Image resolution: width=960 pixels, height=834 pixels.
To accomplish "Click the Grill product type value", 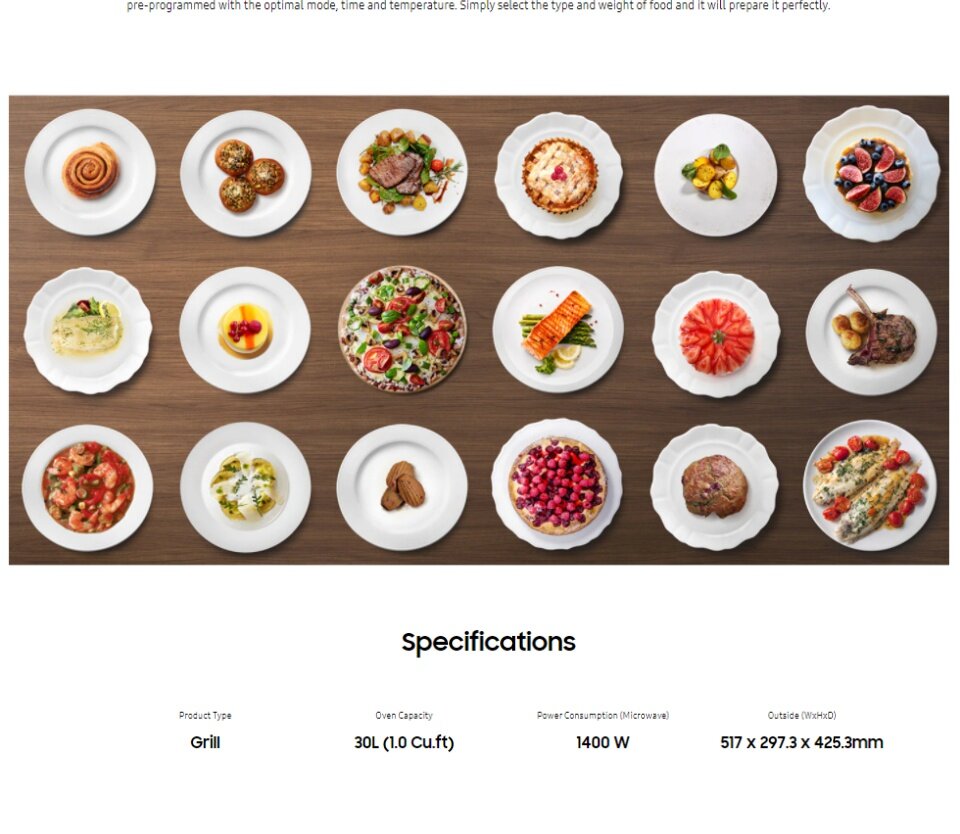I will (205, 742).
